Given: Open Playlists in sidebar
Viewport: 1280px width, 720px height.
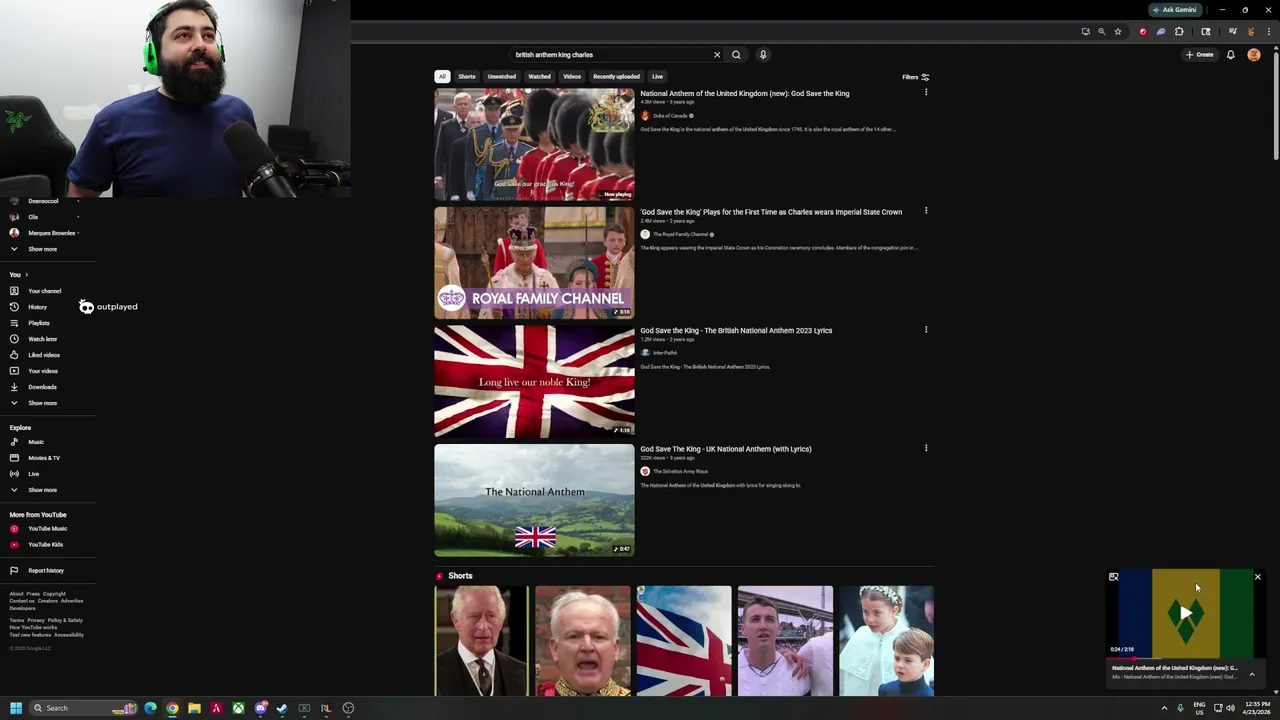Looking at the screenshot, I should pos(39,323).
